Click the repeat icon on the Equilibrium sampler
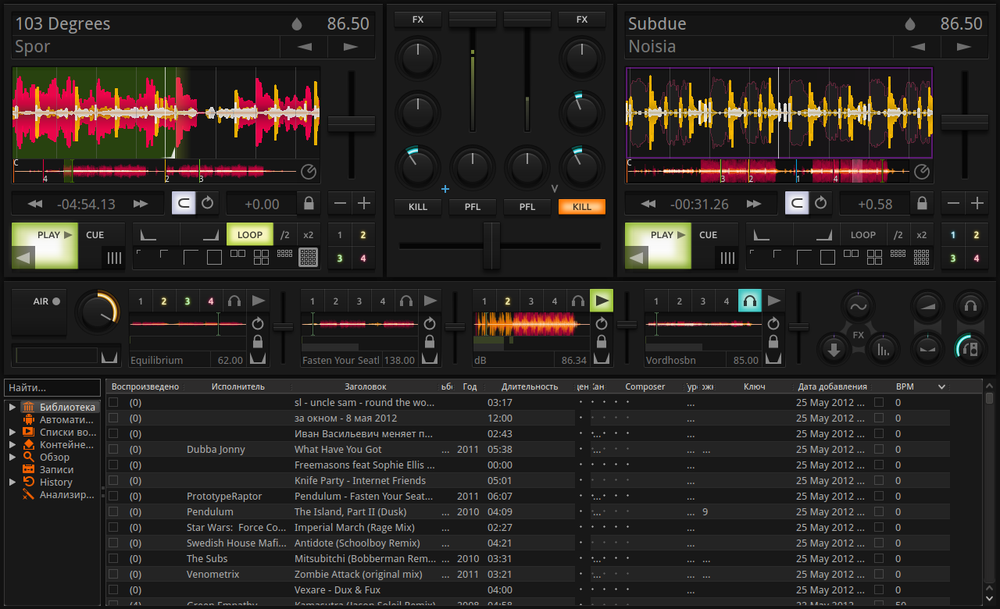This screenshot has width=1000, height=609. pos(257,324)
